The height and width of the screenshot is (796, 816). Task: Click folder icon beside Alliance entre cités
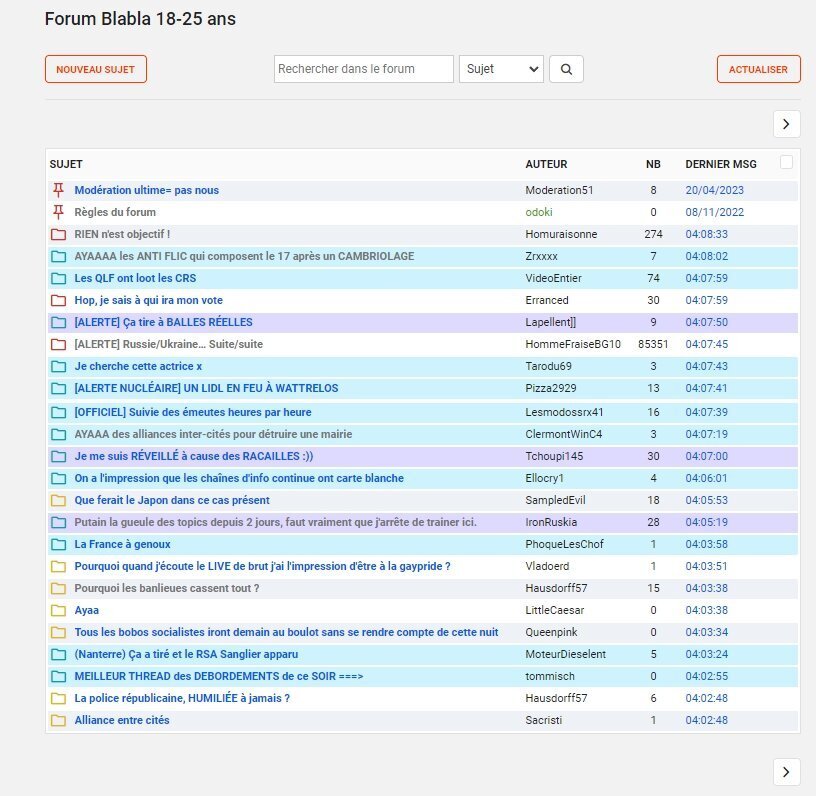click(x=58, y=720)
